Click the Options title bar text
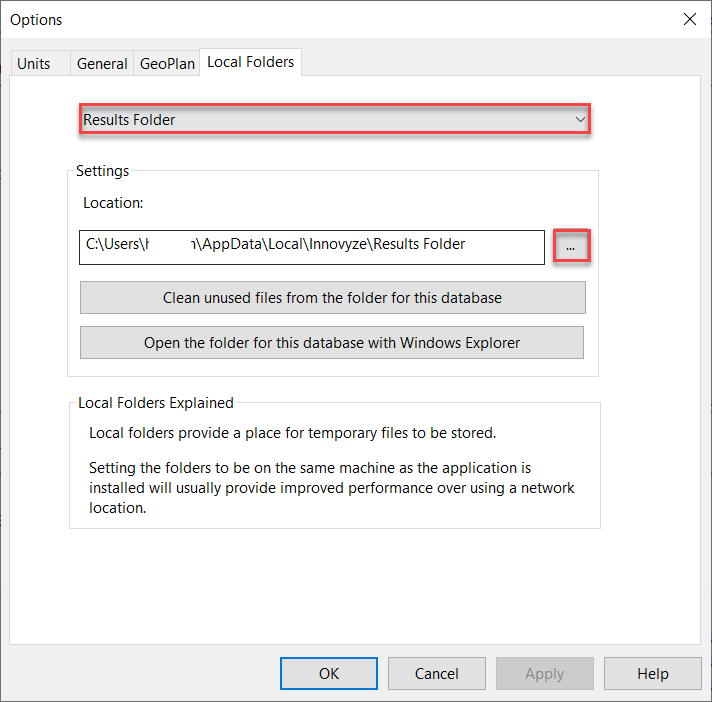Screen dimensions: 712x702 point(36,20)
